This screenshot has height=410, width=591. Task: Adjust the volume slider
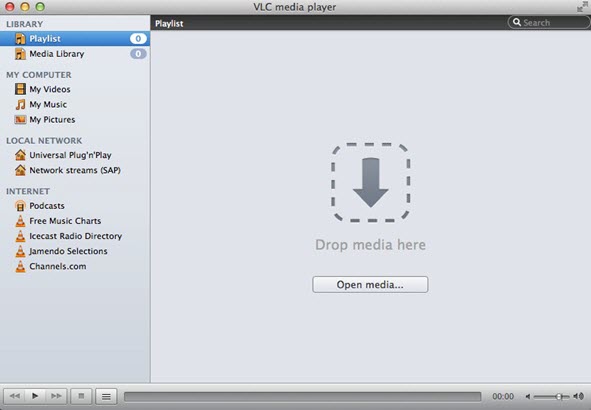click(552, 396)
